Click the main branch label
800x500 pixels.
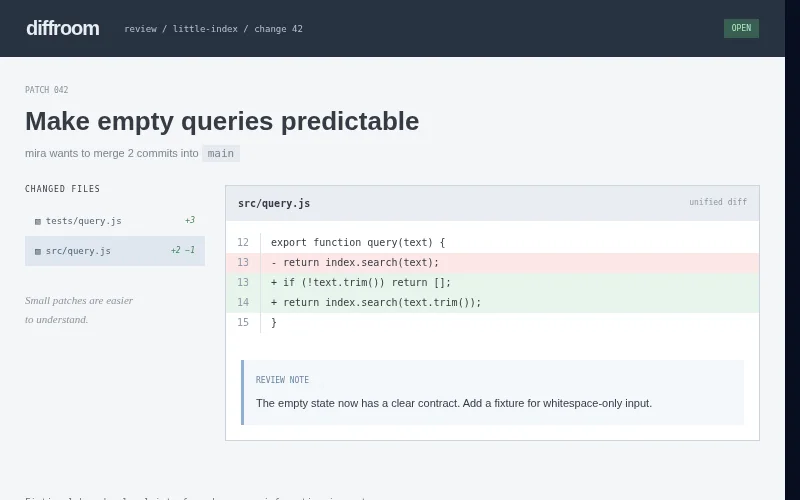click(x=220, y=154)
